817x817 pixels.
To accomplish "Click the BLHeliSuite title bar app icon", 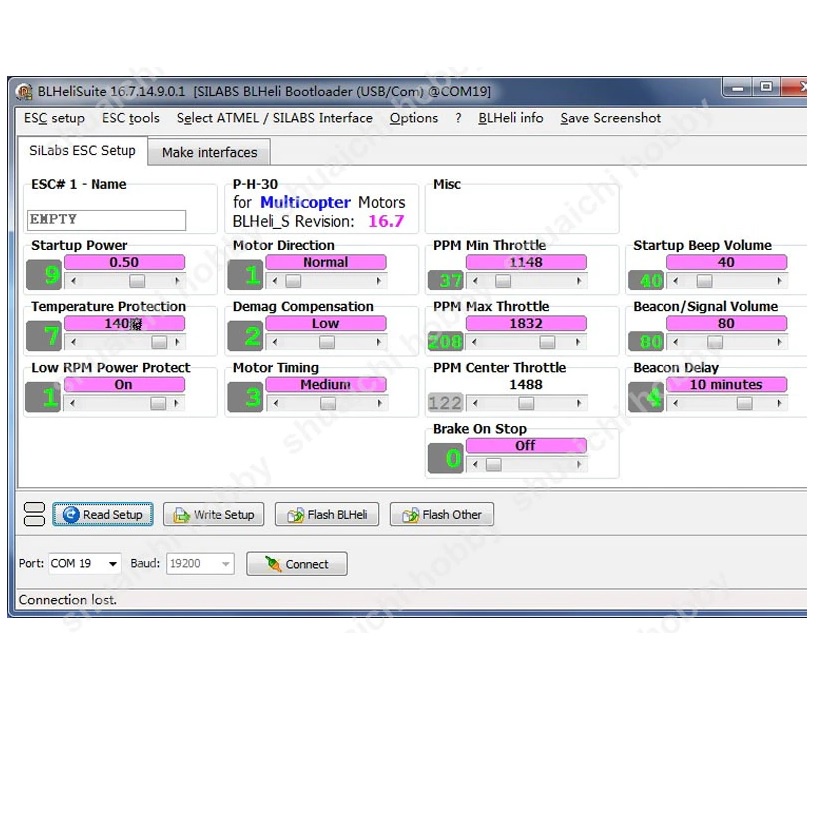I will (24, 92).
